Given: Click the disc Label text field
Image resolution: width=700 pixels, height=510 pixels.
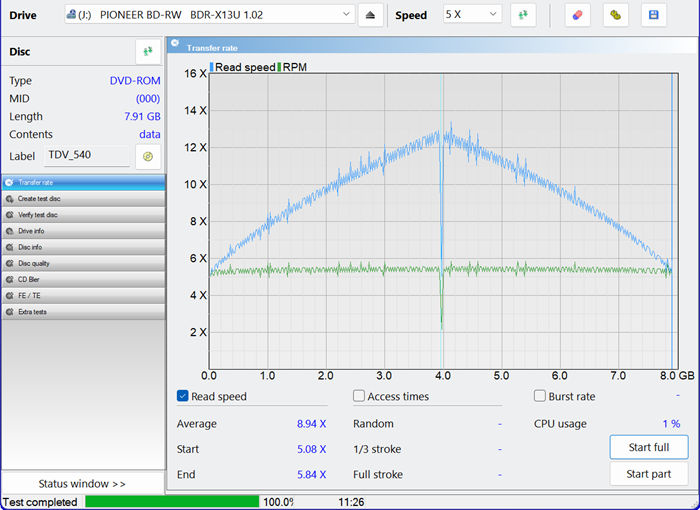Looking at the screenshot, I should tap(87, 157).
